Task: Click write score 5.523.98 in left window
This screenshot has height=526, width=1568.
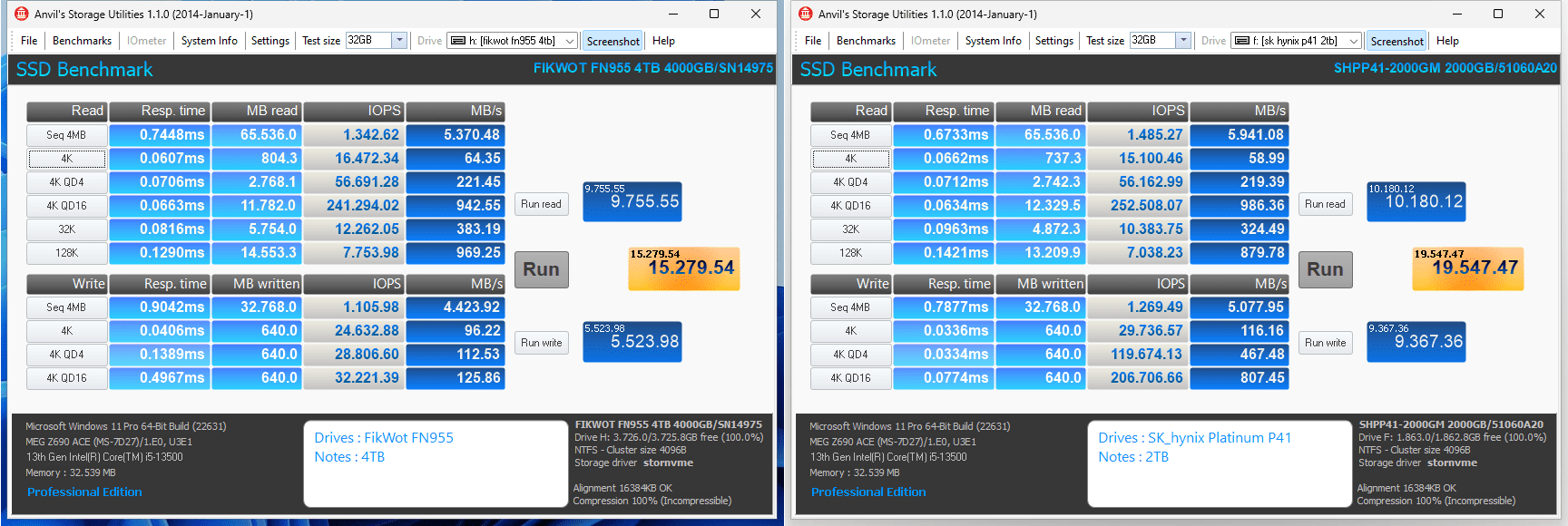Action: pyautogui.click(x=632, y=342)
